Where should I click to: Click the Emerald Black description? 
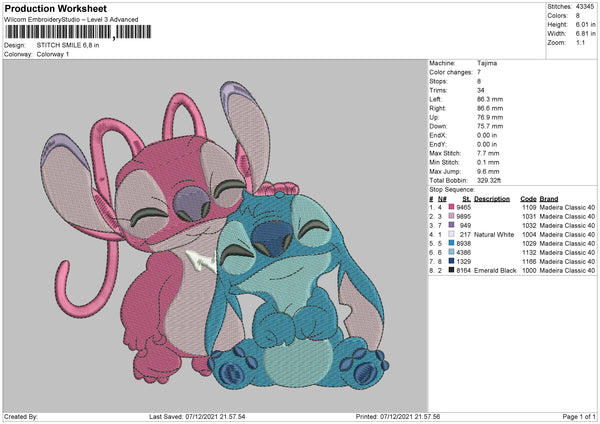(495, 271)
